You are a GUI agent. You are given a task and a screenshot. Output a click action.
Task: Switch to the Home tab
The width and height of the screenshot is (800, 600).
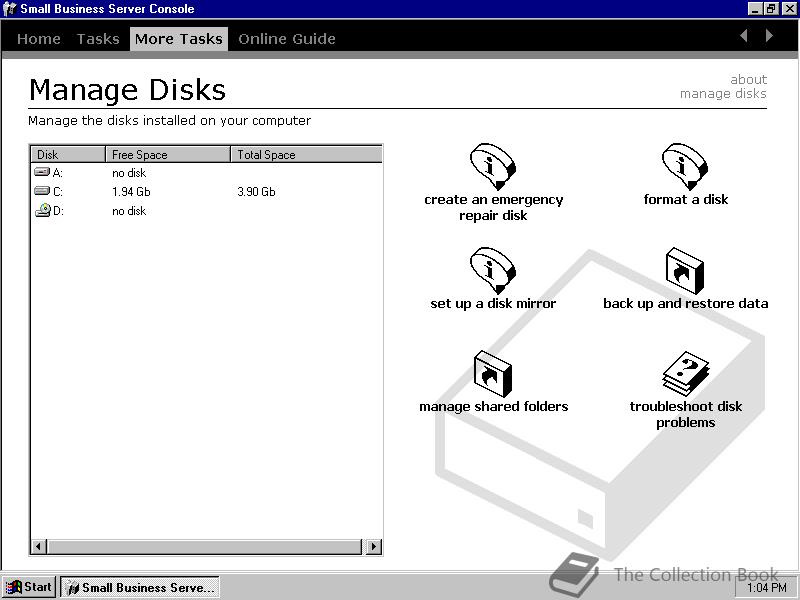[39, 39]
